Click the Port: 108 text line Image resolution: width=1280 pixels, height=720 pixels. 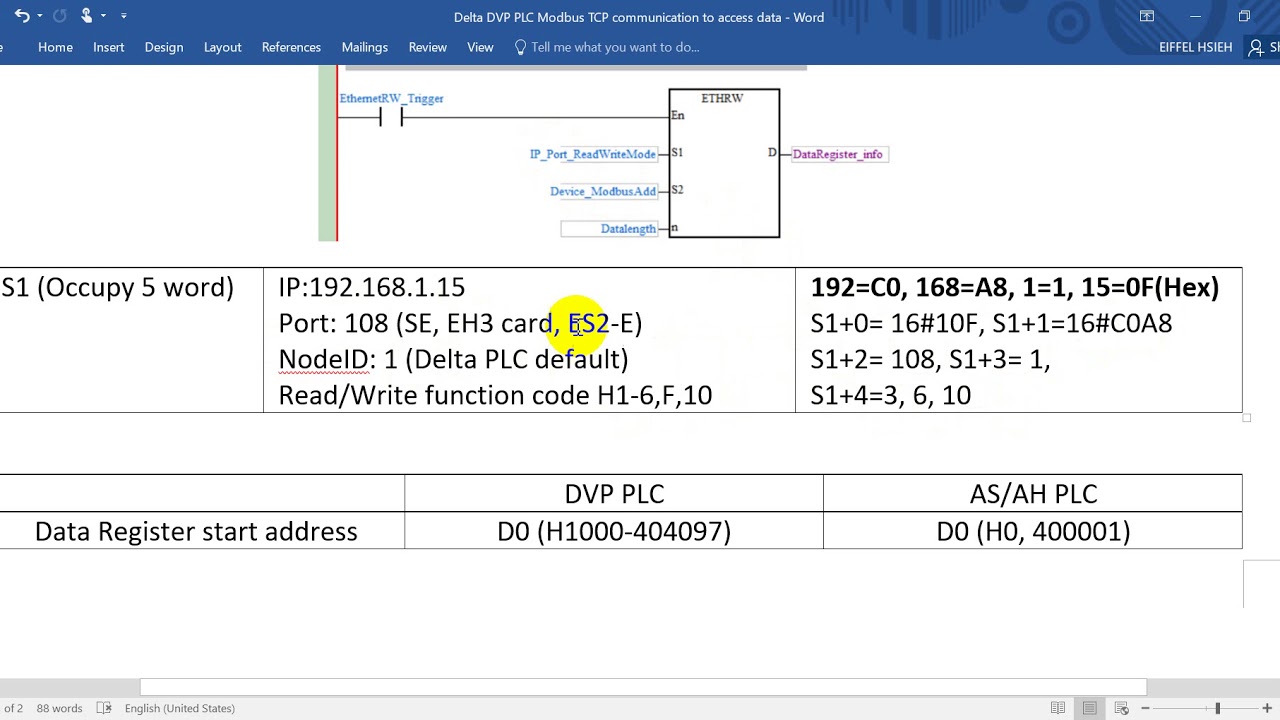(460, 323)
